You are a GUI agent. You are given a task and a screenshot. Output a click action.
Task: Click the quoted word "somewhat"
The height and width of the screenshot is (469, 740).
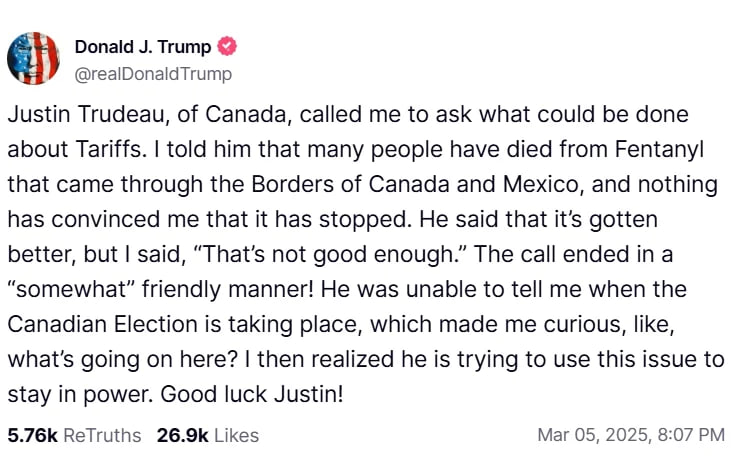(x=72, y=289)
